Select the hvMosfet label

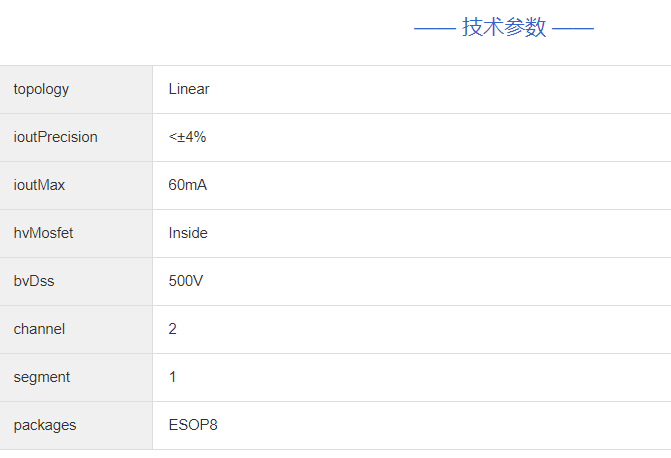point(43,233)
